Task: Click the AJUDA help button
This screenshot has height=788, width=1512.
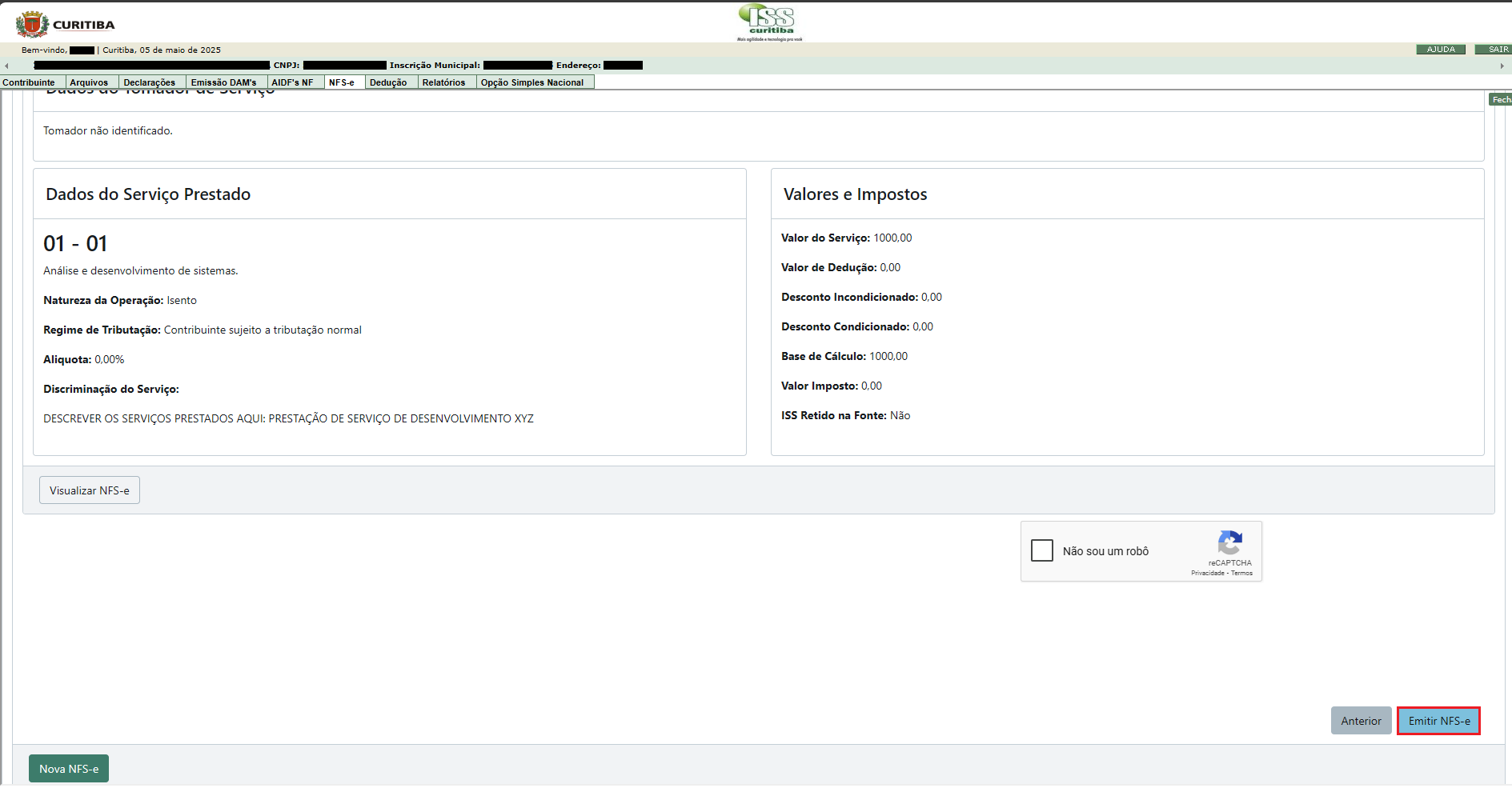Action: [1441, 50]
